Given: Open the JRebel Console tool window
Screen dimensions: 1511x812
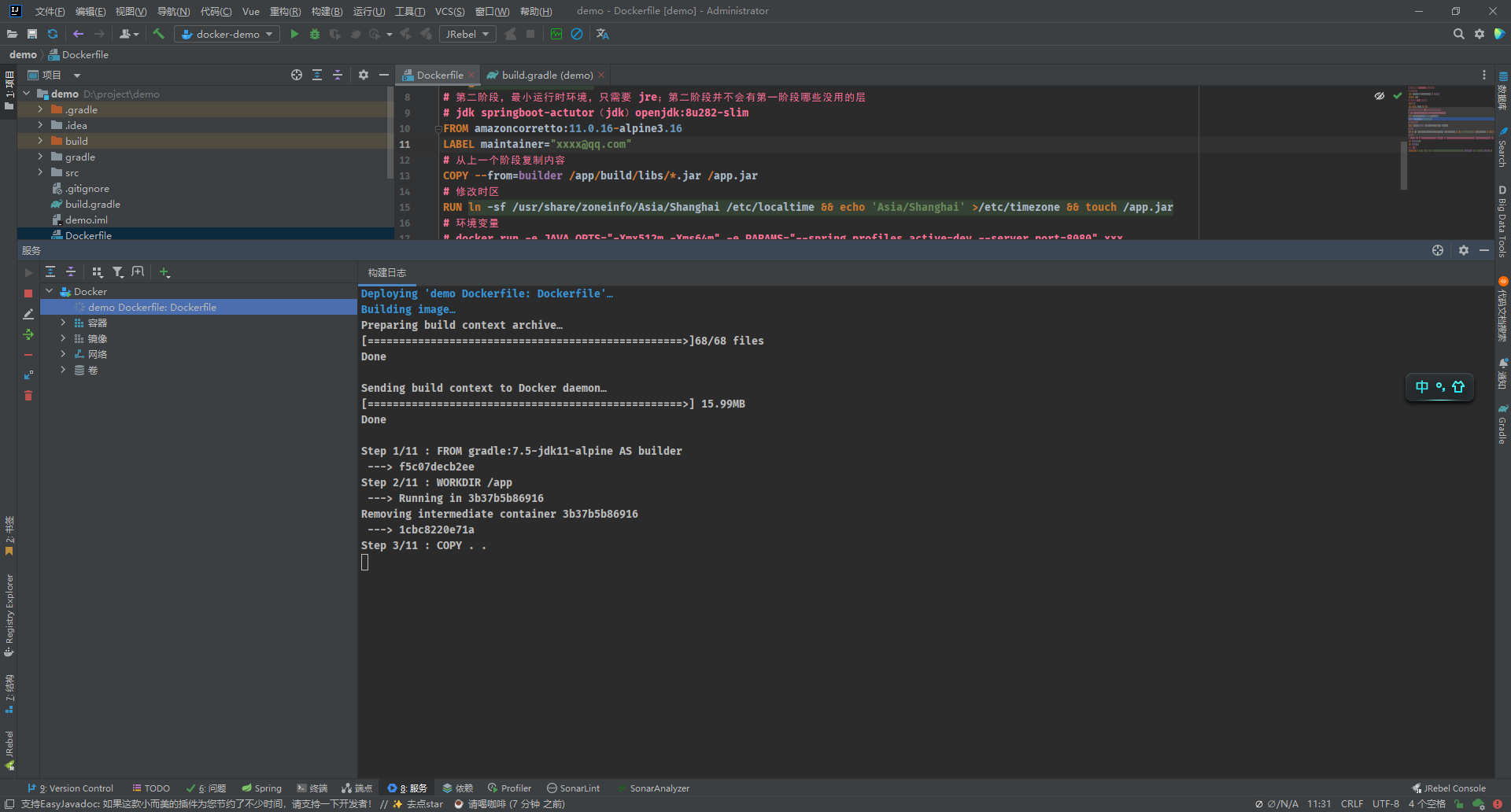Looking at the screenshot, I should tap(1449, 788).
